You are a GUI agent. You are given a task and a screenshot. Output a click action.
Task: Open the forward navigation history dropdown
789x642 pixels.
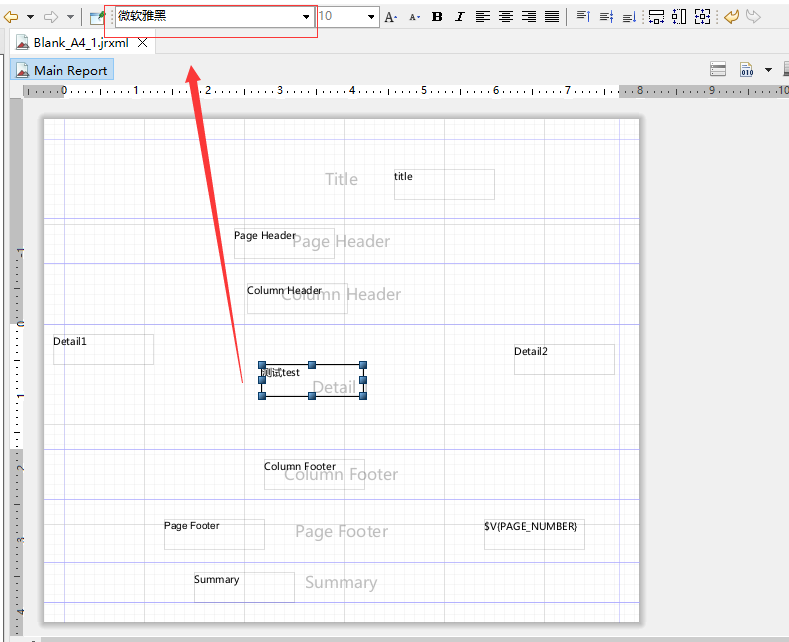click(70, 17)
